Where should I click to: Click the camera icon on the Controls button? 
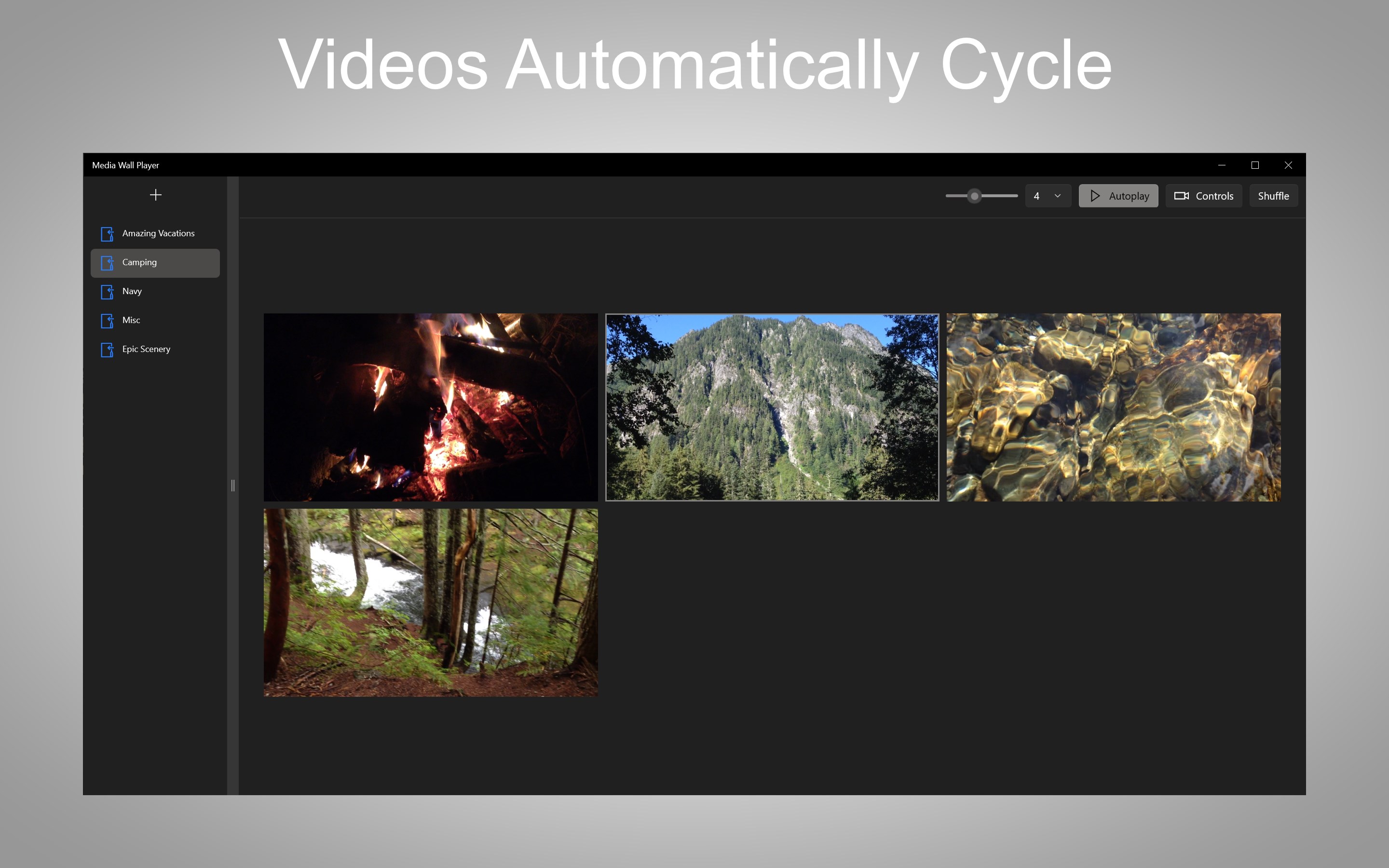coord(1181,196)
